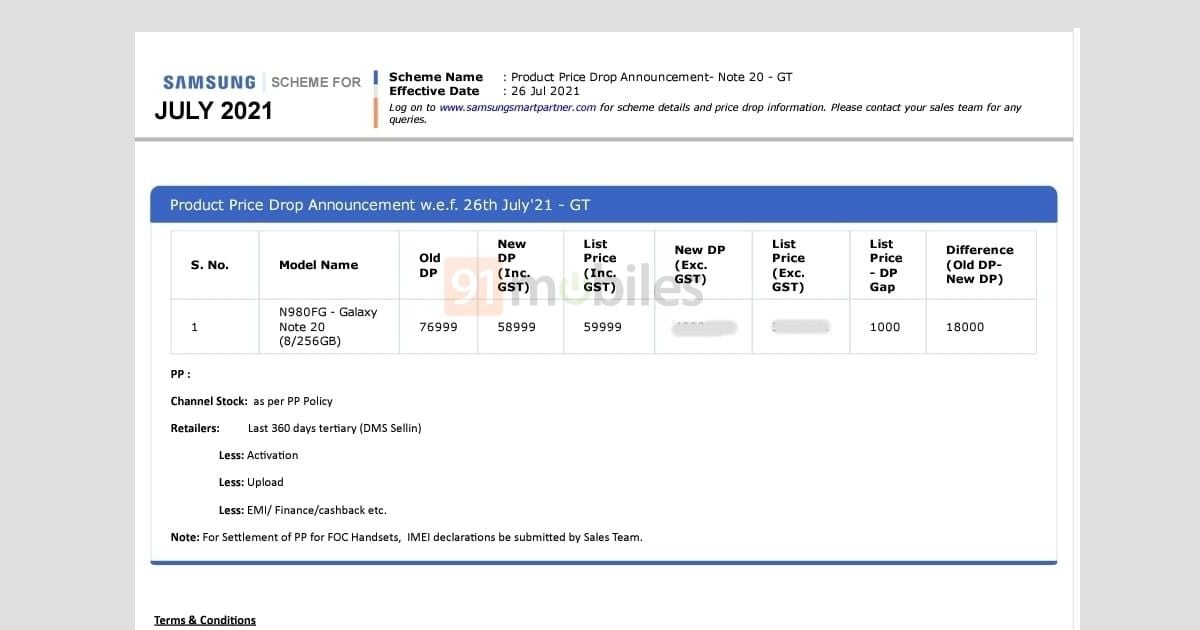Screen dimensions: 1200x630
Task: Select the blue price drop announcement banner
Action: 603,205
